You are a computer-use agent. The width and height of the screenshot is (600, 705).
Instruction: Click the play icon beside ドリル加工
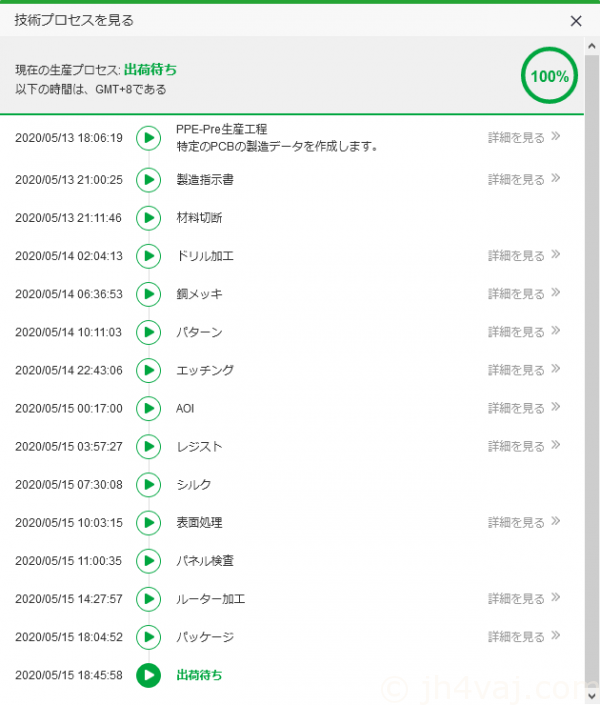(148, 256)
